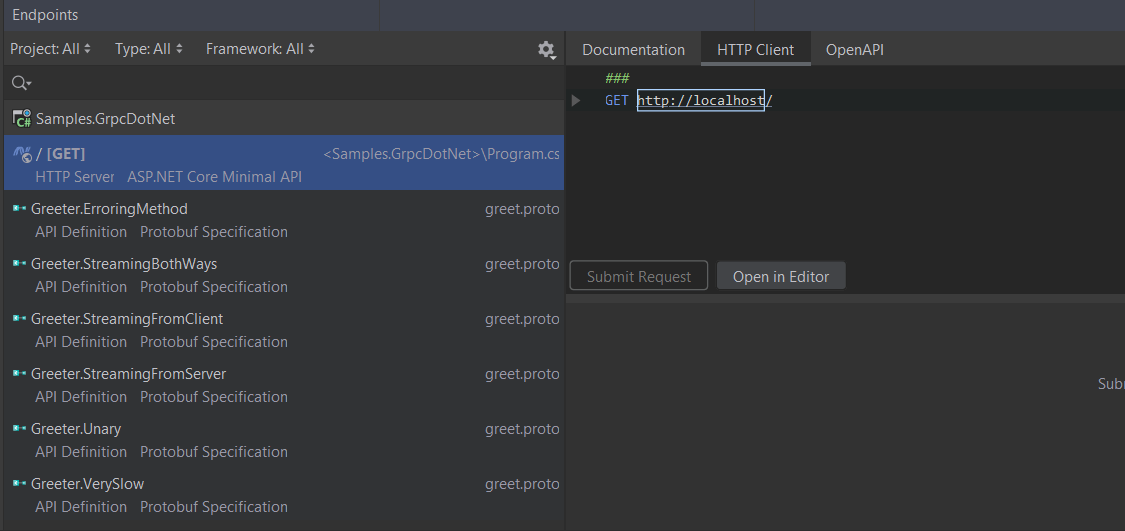Select the Greeter.StreamingBothWays endpoint
Image resolution: width=1125 pixels, height=531 pixels.
tap(284, 275)
